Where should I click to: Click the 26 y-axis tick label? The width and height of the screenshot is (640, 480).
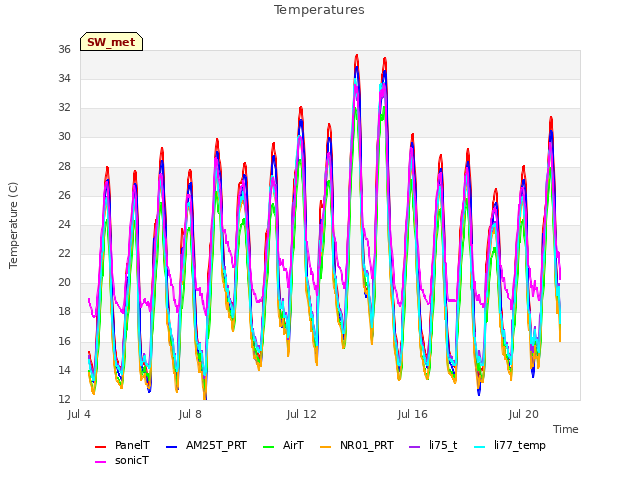[x=64, y=195]
